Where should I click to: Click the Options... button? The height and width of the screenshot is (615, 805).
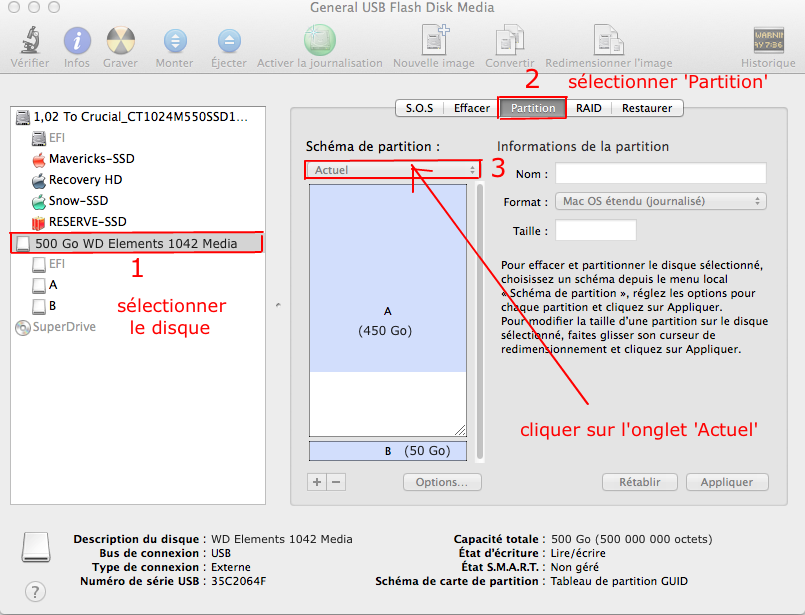point(442,482)
